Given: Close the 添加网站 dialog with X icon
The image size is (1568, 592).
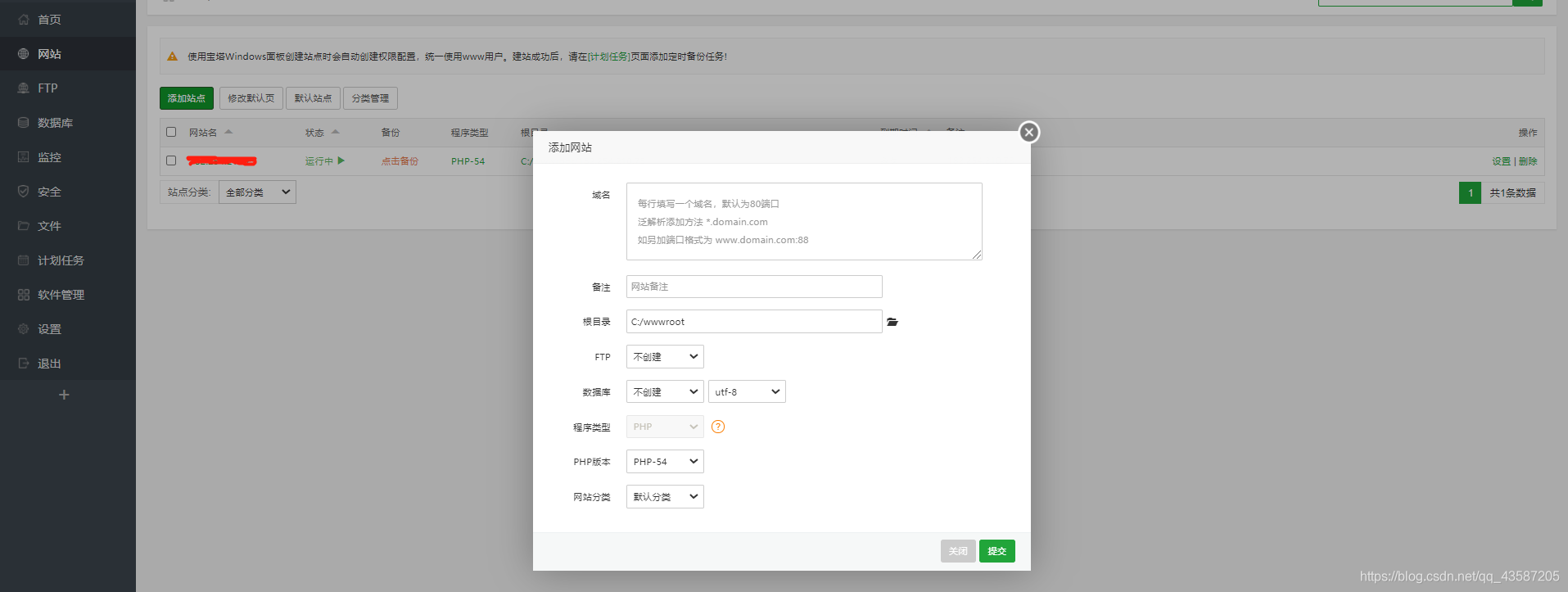Looking at the screenshot, I should click(x=1029, y=132).
